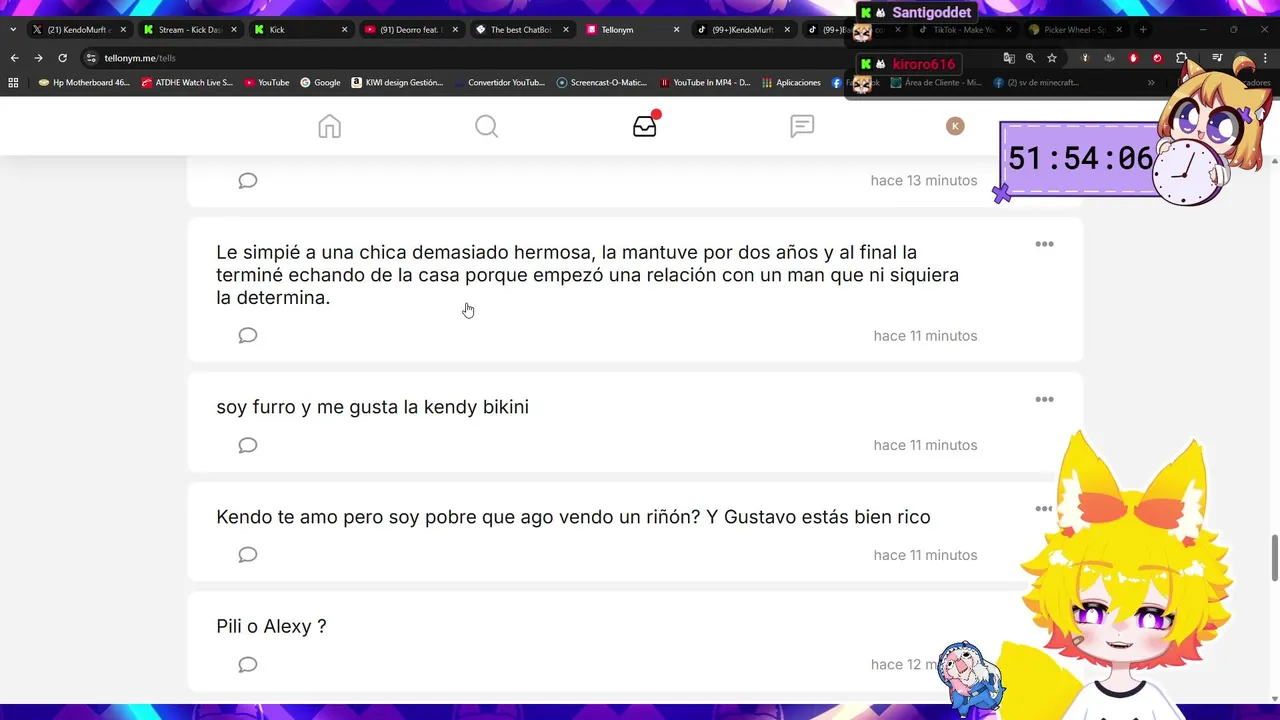The width and height of the screenshot is (1280, 720).
Task: Open three-dot options for 'Kendo te amo' tell
Action: (x=1043, y=509)
